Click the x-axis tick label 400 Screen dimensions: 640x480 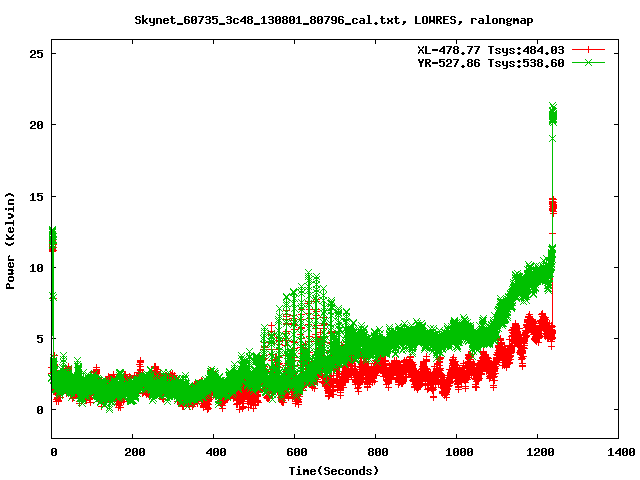point(216,452)
